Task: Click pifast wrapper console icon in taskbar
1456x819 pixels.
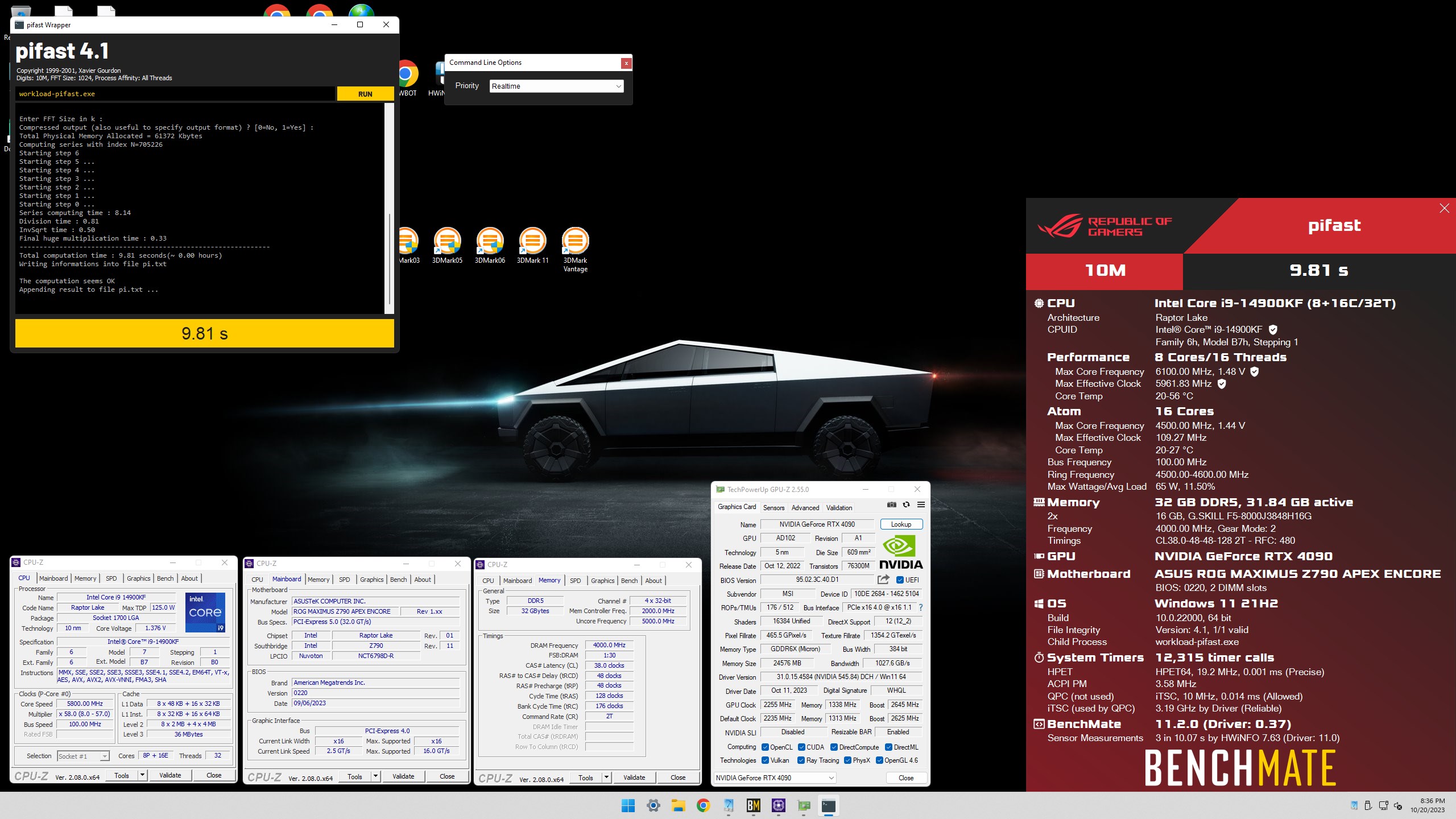Action: [x=829, y=805]
